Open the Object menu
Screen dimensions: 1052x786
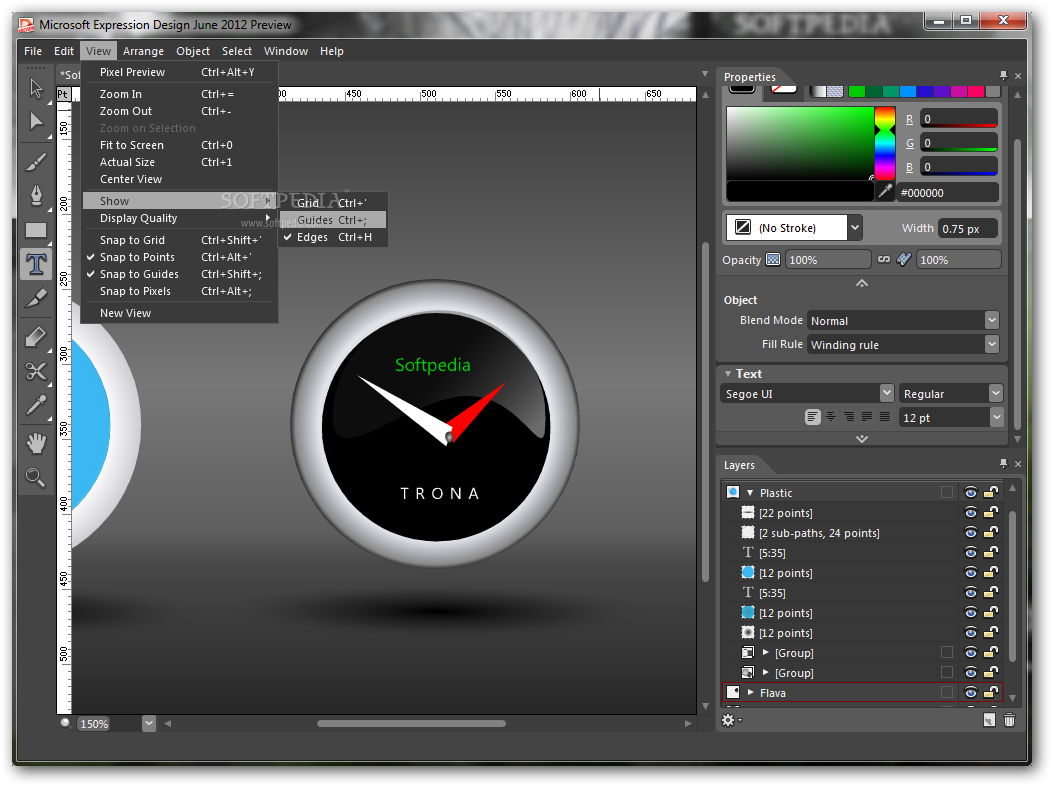coord(193,51)
